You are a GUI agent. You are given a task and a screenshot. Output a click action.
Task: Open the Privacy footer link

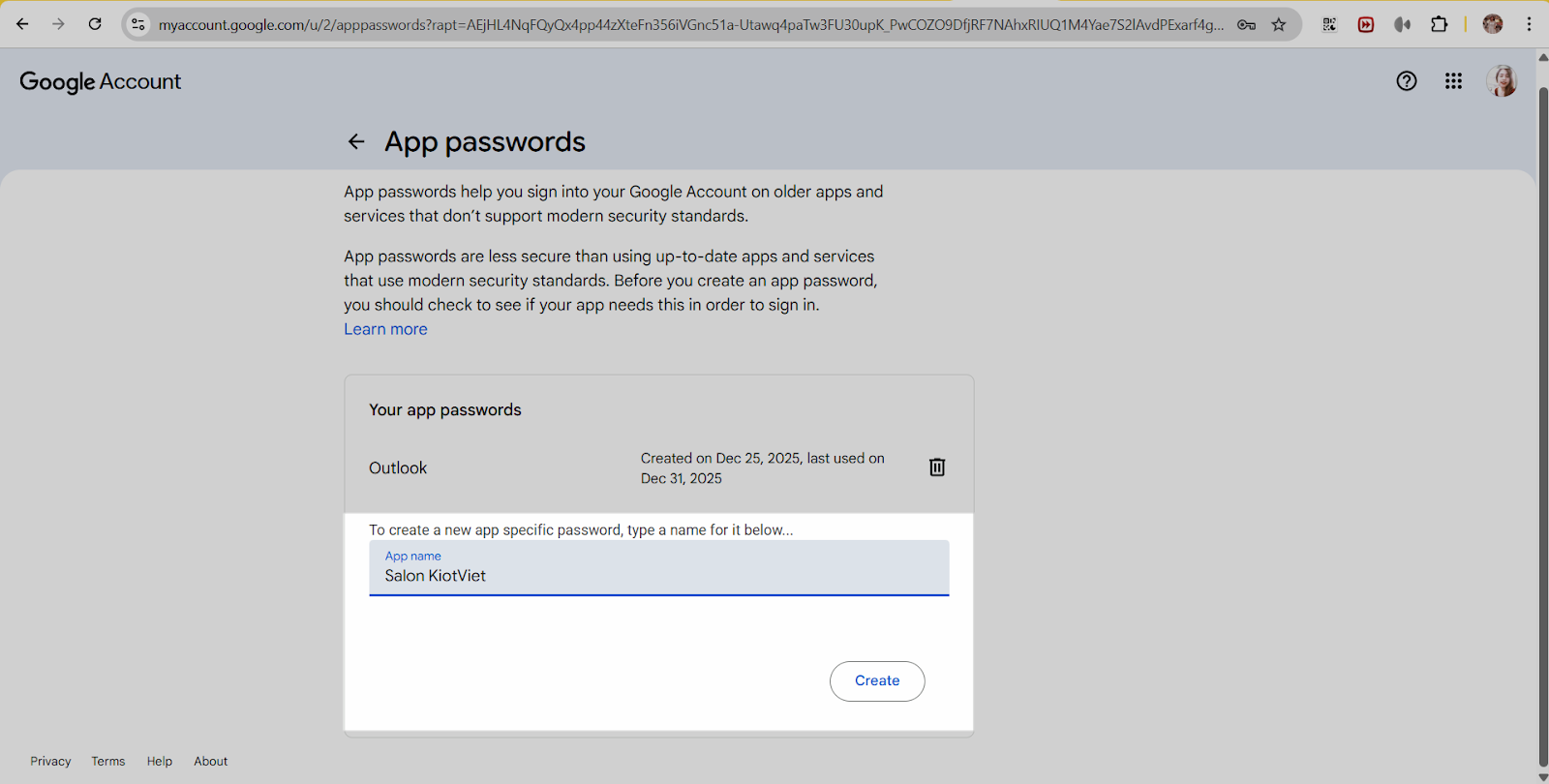point(50,762)
